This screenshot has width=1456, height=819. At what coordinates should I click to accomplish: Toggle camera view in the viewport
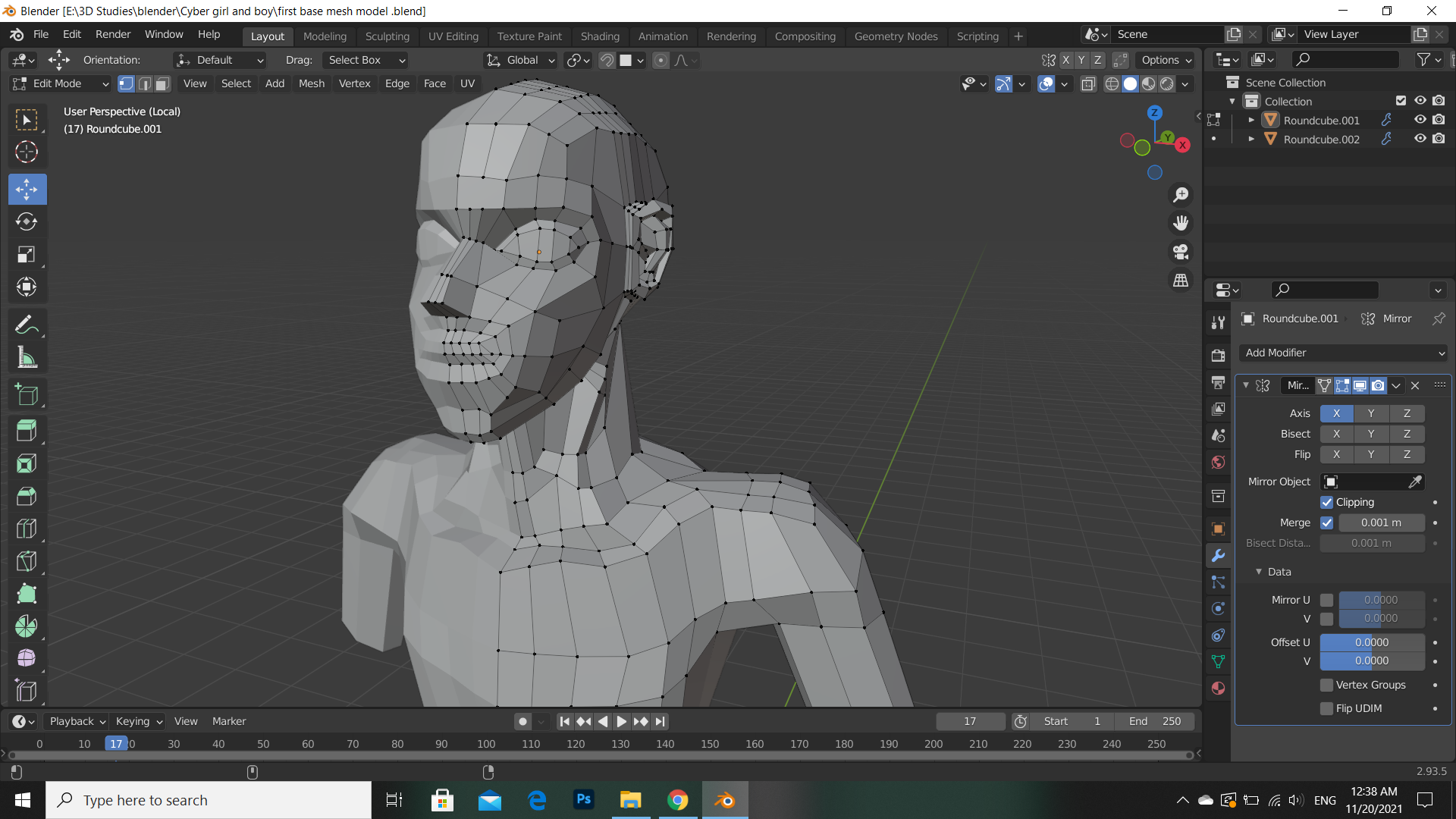(x=1181, y=252)
